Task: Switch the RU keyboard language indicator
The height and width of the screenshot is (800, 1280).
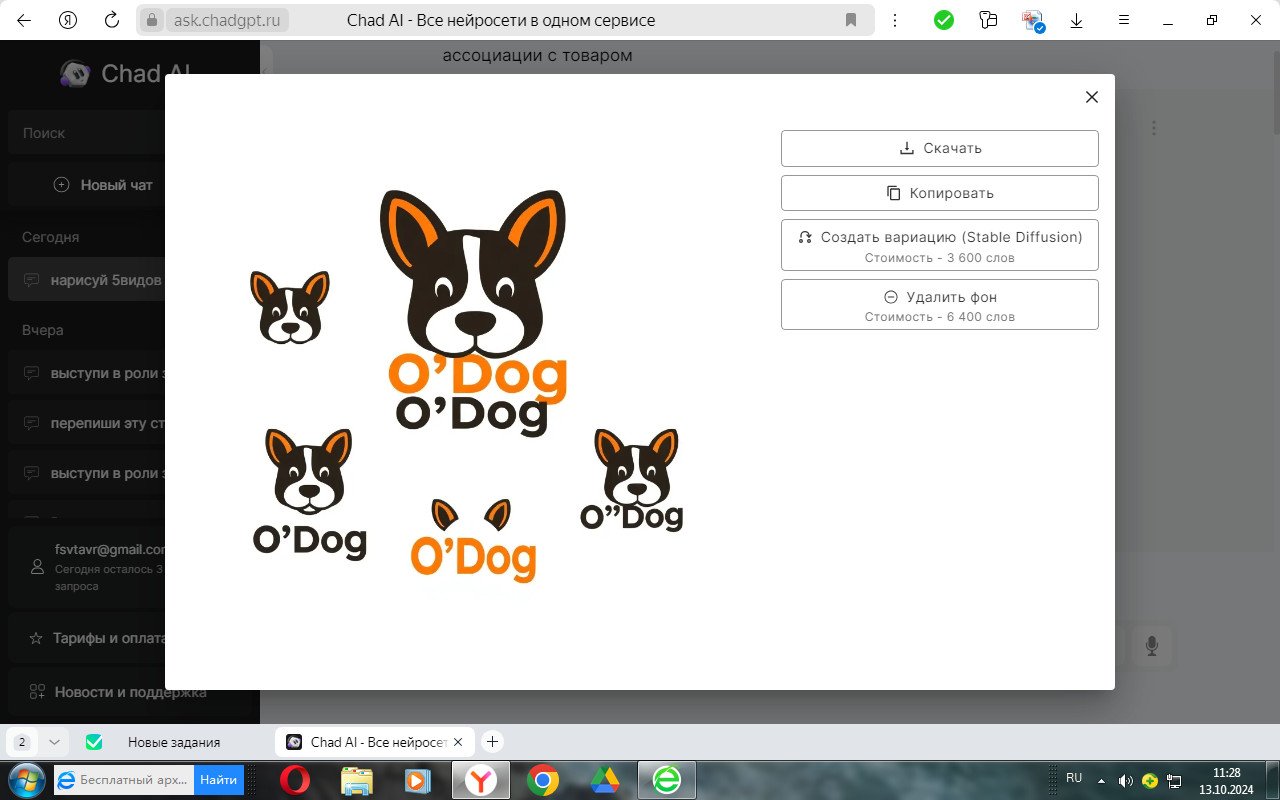Action: point(1074,778)
